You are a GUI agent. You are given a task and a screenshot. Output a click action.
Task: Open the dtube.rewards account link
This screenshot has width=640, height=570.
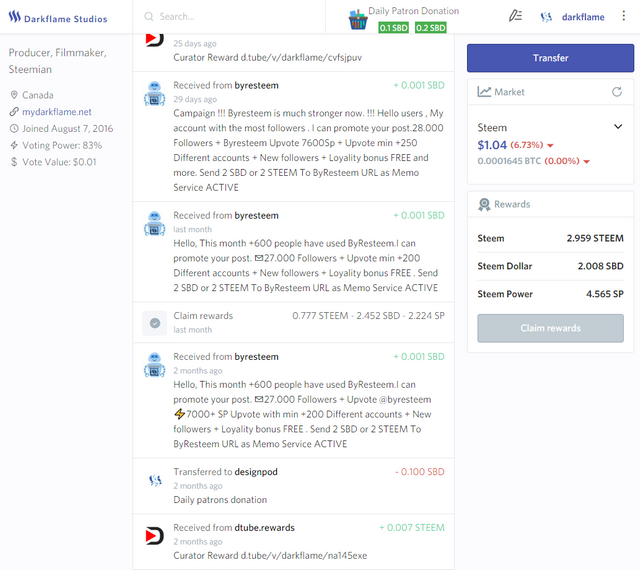click(264, 528)
